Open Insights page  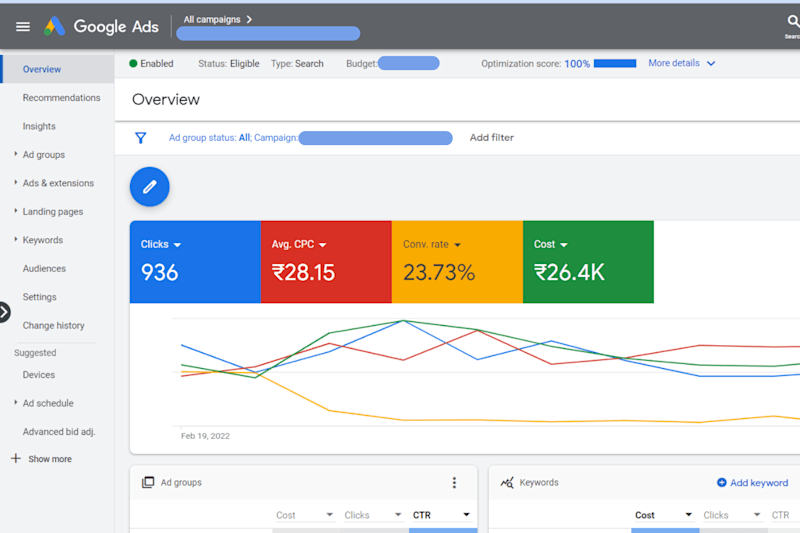pyautogui.click(x=39, y=126)
